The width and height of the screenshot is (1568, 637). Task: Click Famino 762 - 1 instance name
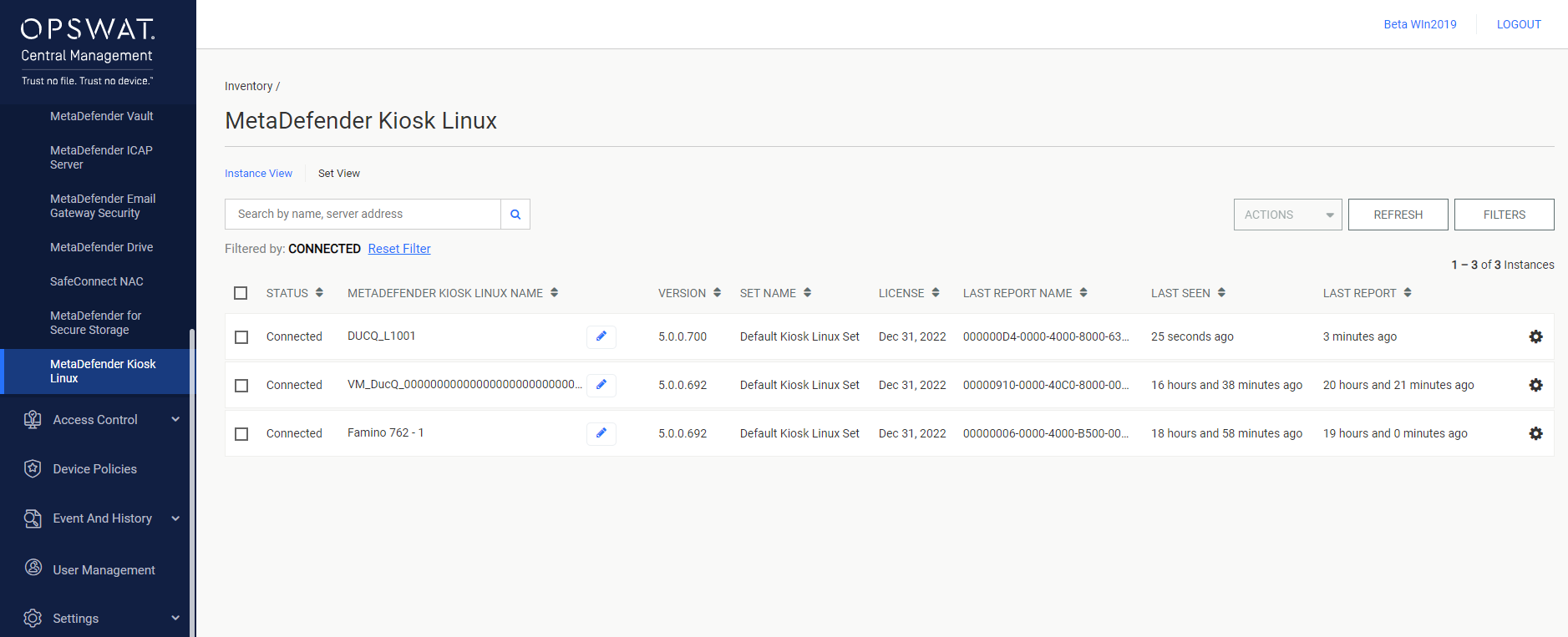[386, 432]
